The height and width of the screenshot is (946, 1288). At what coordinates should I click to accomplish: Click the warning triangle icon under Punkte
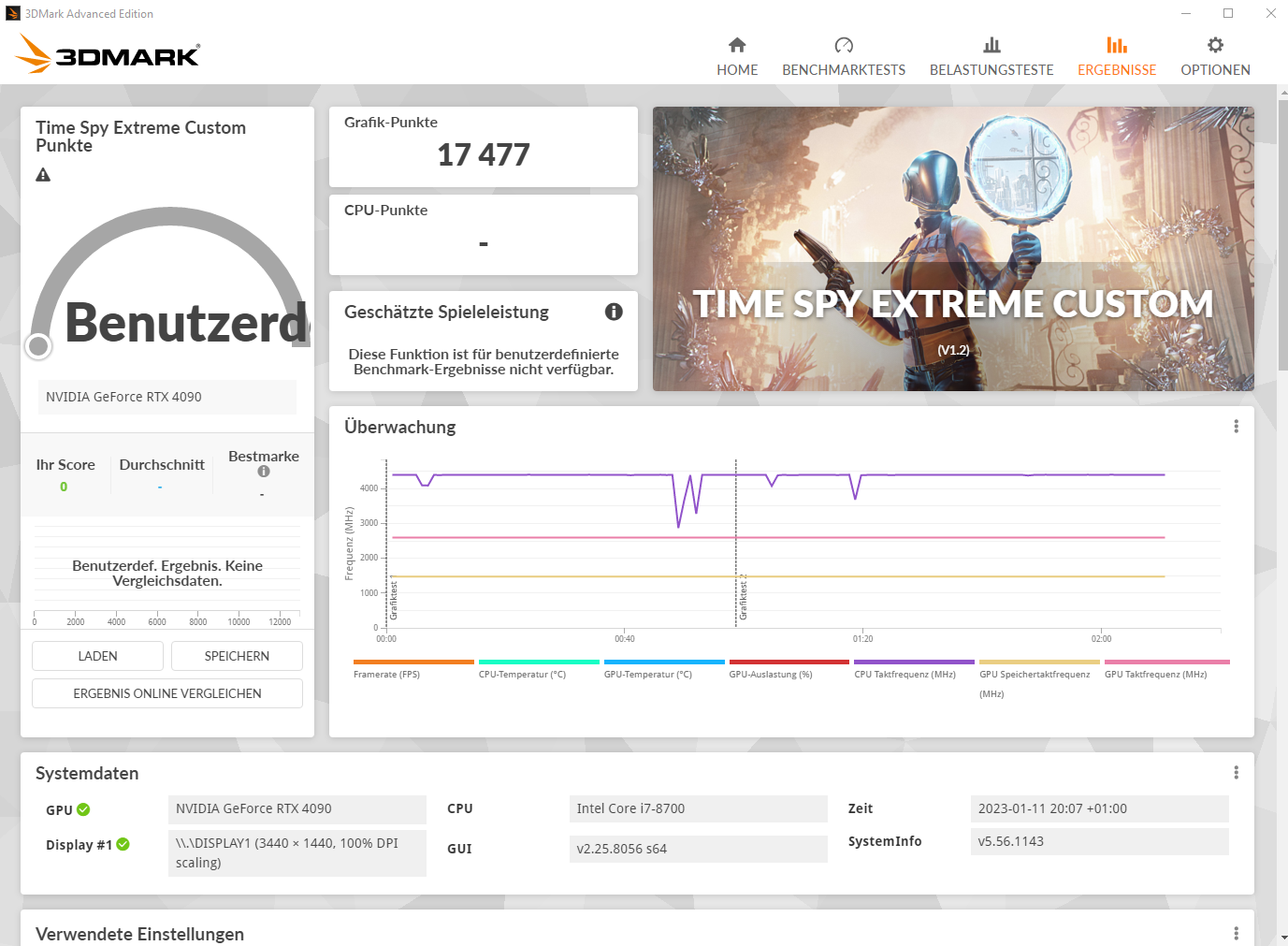[43, 175]
